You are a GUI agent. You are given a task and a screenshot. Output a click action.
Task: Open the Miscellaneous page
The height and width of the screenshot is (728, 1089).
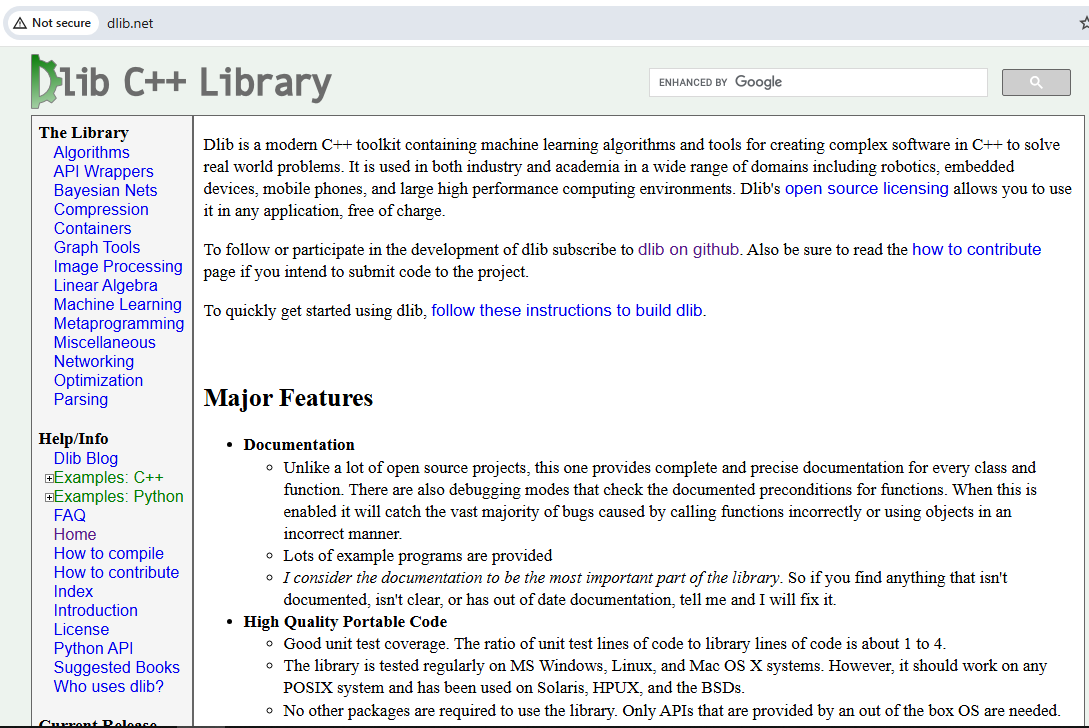click(x=105, y=342)
